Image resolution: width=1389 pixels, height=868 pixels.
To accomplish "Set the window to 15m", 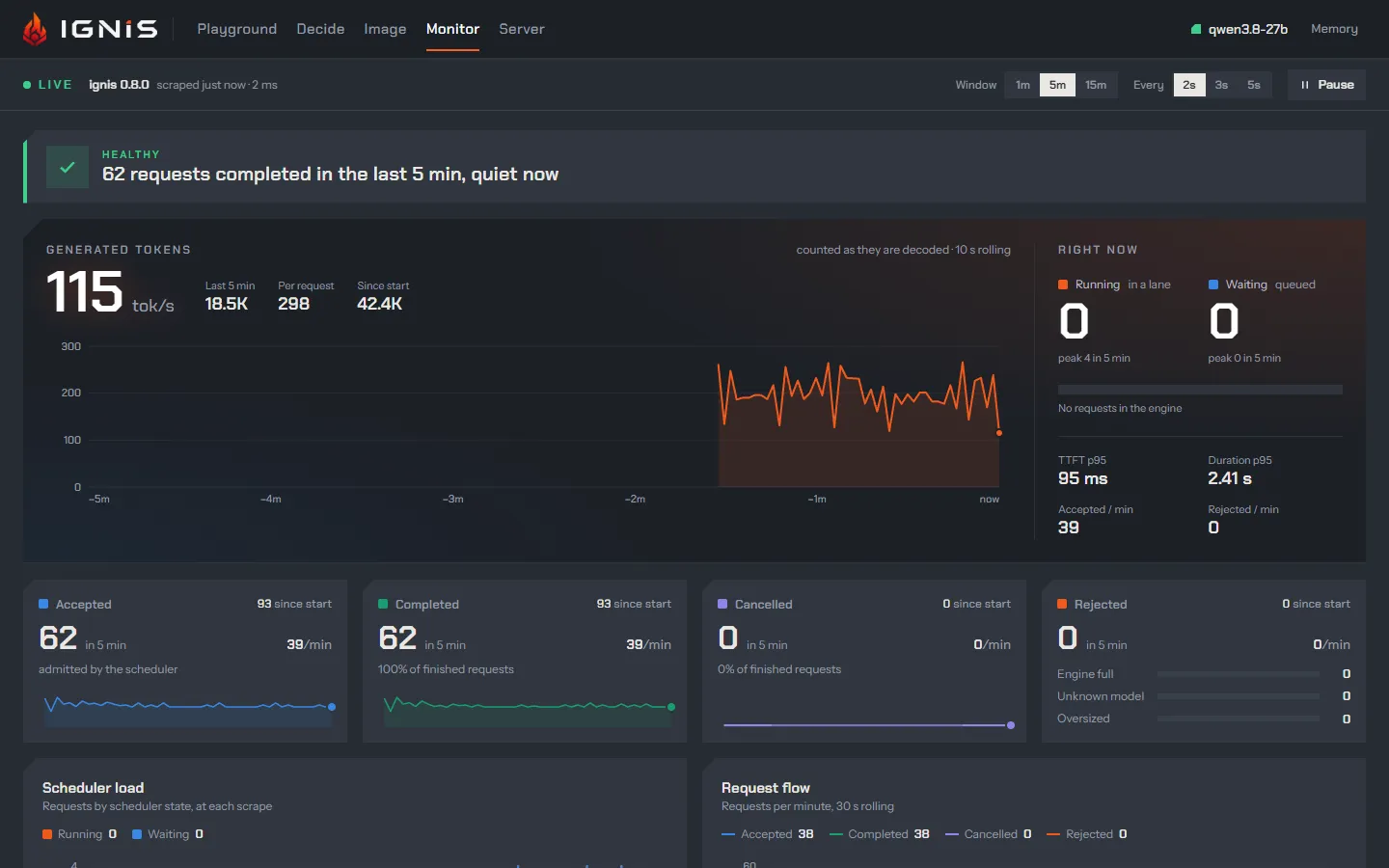I will (x=1096, y=85).
